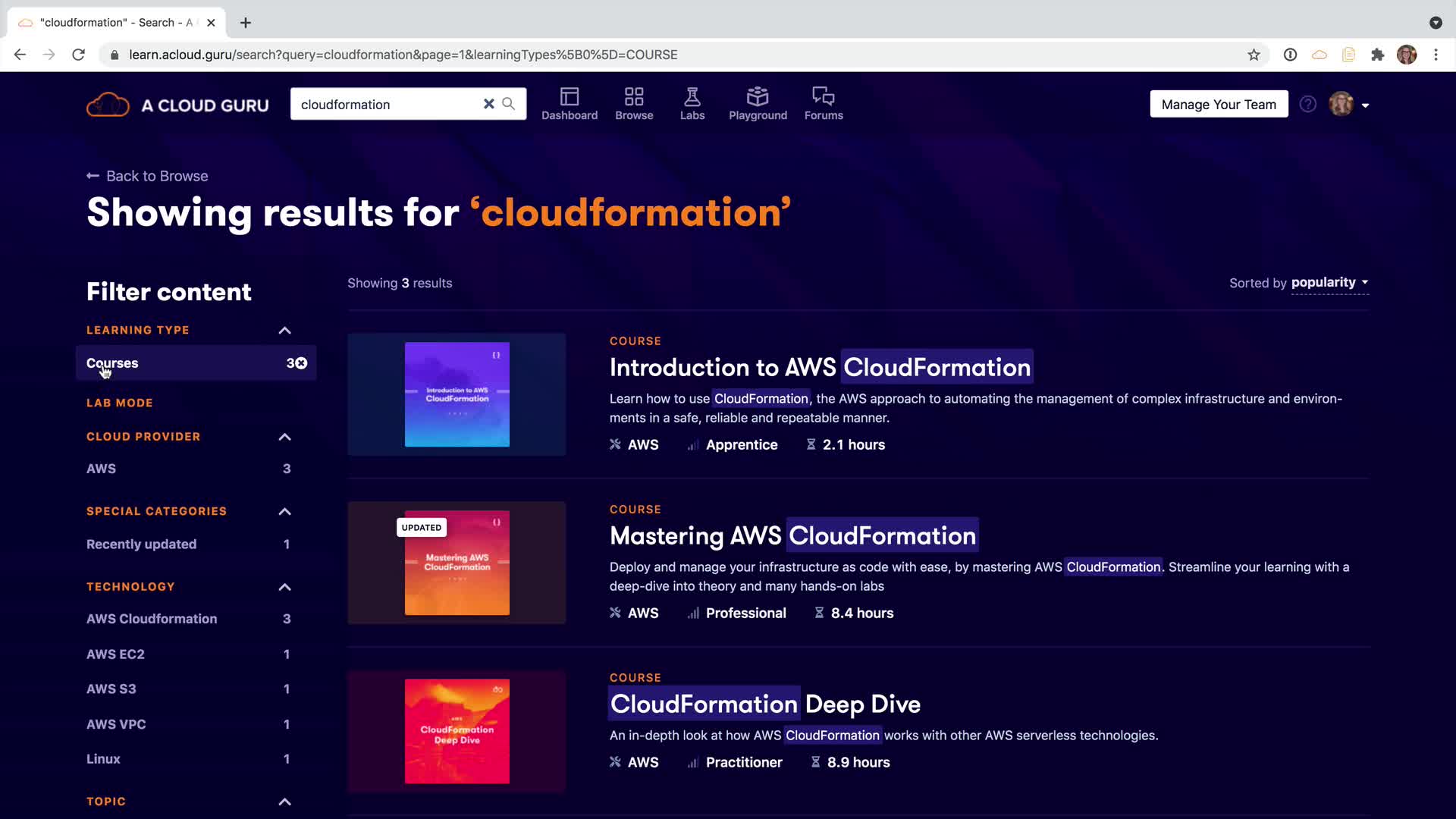Open Mastering AWS CloudFormation course title
Screen dimensions: 1456x819
pyautogui.click(x=792, y=536)
